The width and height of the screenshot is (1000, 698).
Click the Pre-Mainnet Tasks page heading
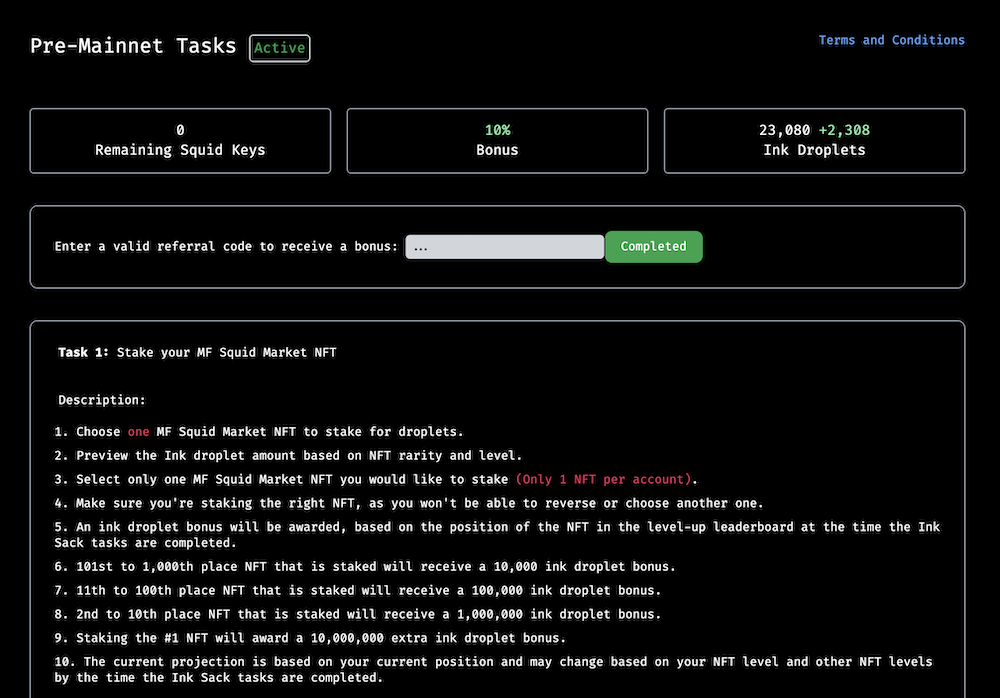pos(133,46)
